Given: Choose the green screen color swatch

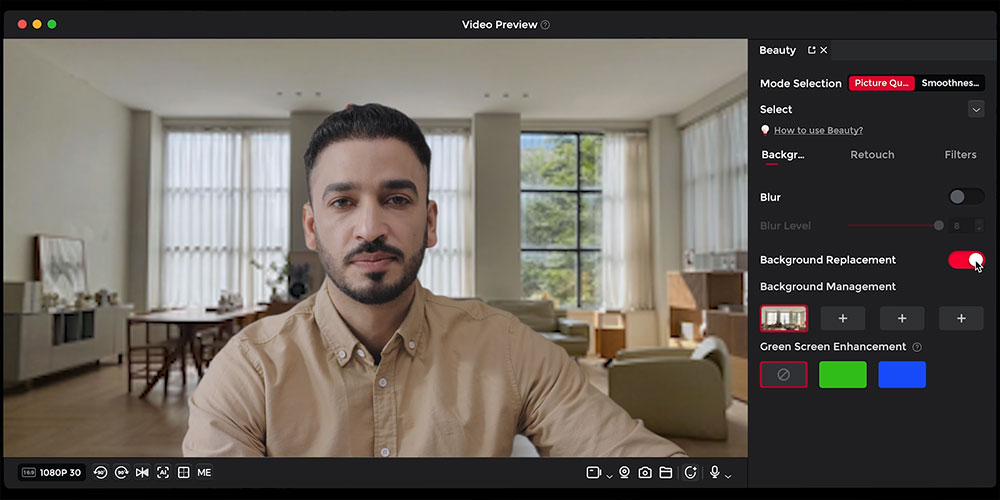Looking at the screenshot, I should click(x=842, y=374).
